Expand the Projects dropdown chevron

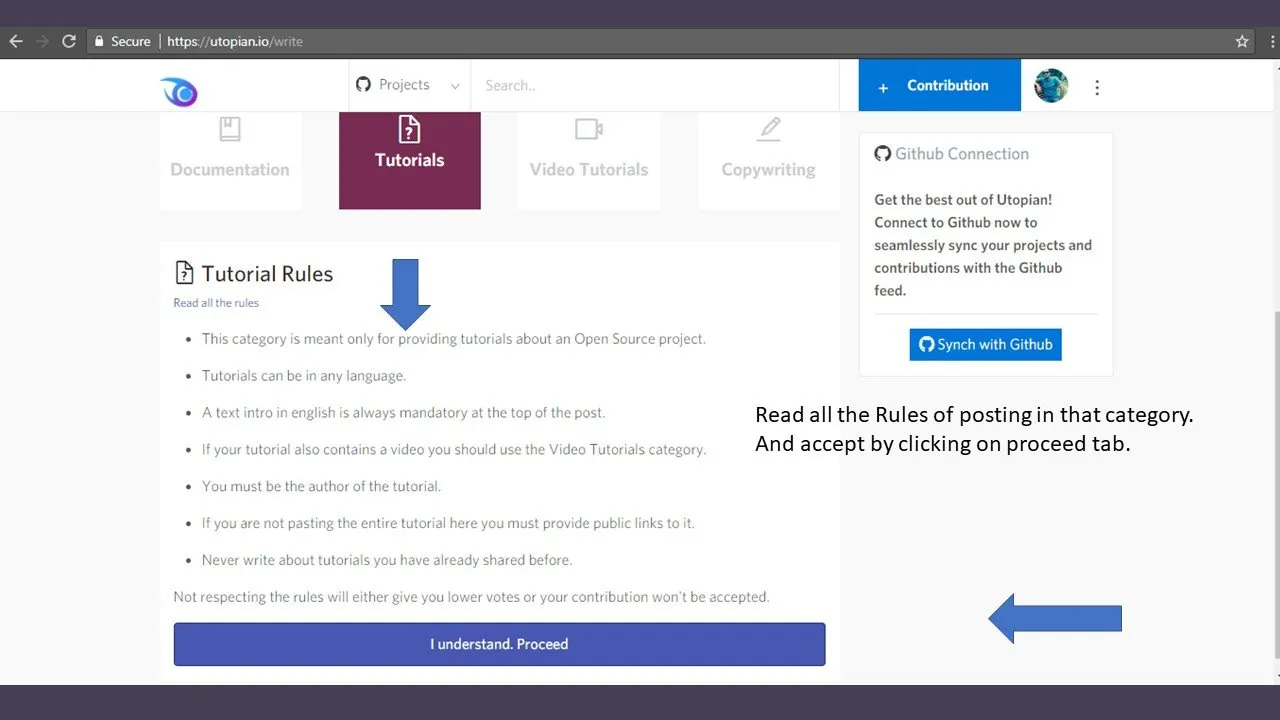[x=455, y=87]
